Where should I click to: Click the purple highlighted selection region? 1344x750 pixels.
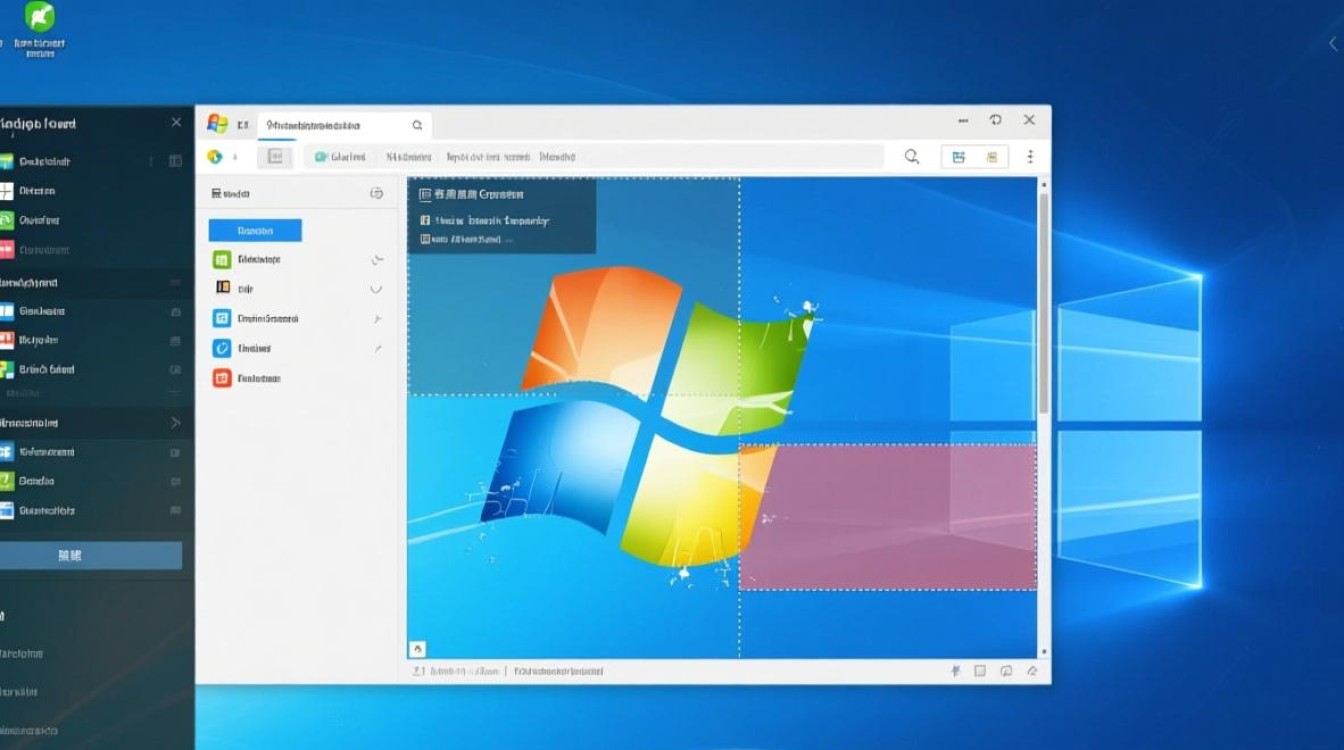click(887, 517)
